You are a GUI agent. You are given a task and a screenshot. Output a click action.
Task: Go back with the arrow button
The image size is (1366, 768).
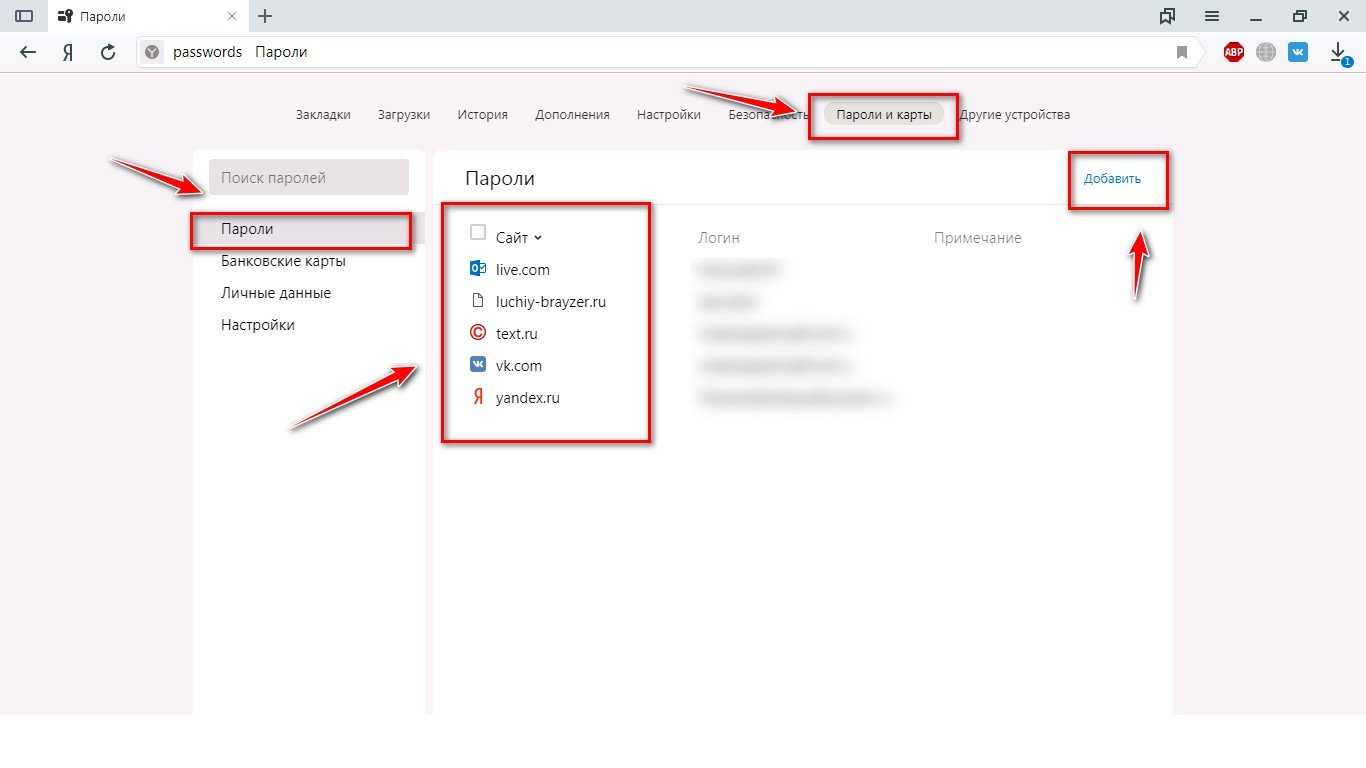(28, 52)
